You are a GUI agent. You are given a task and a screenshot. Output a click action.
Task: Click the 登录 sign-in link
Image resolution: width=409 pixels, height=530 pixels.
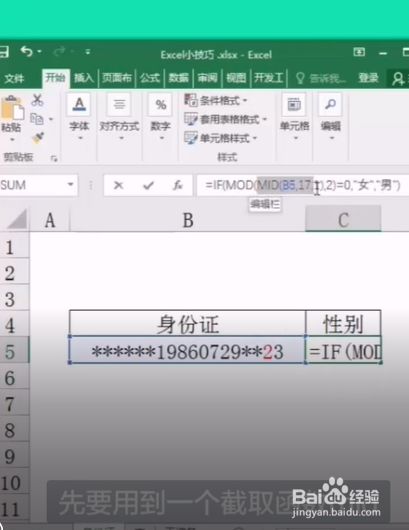[368, 78]
